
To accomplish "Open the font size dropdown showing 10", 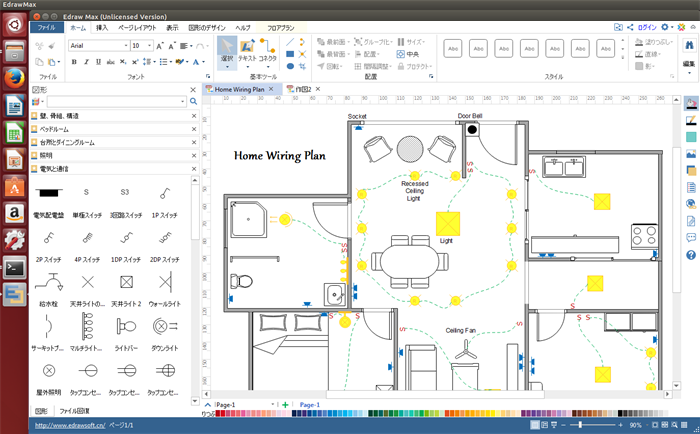I will (149, 46).
